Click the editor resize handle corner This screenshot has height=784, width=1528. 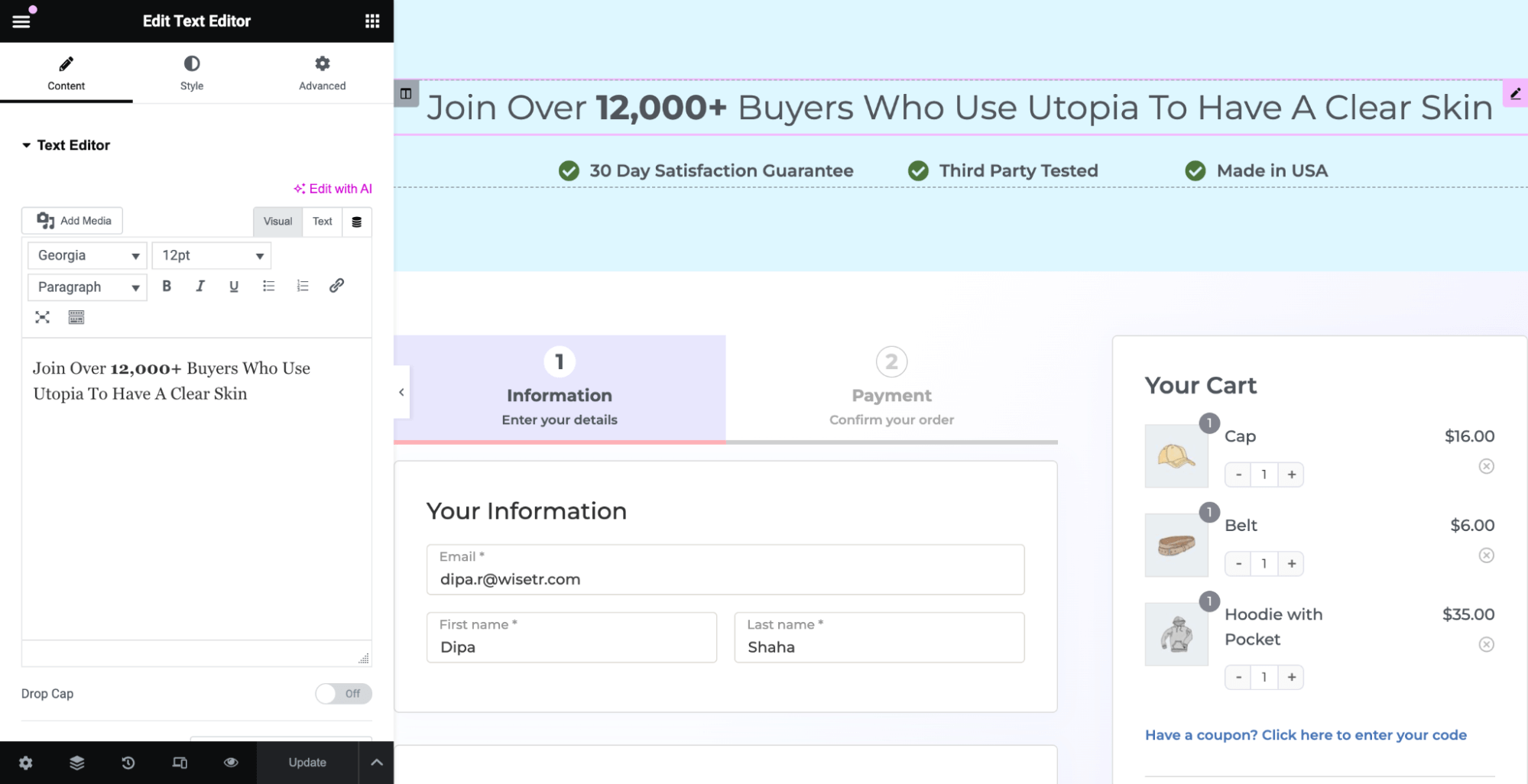364,658
